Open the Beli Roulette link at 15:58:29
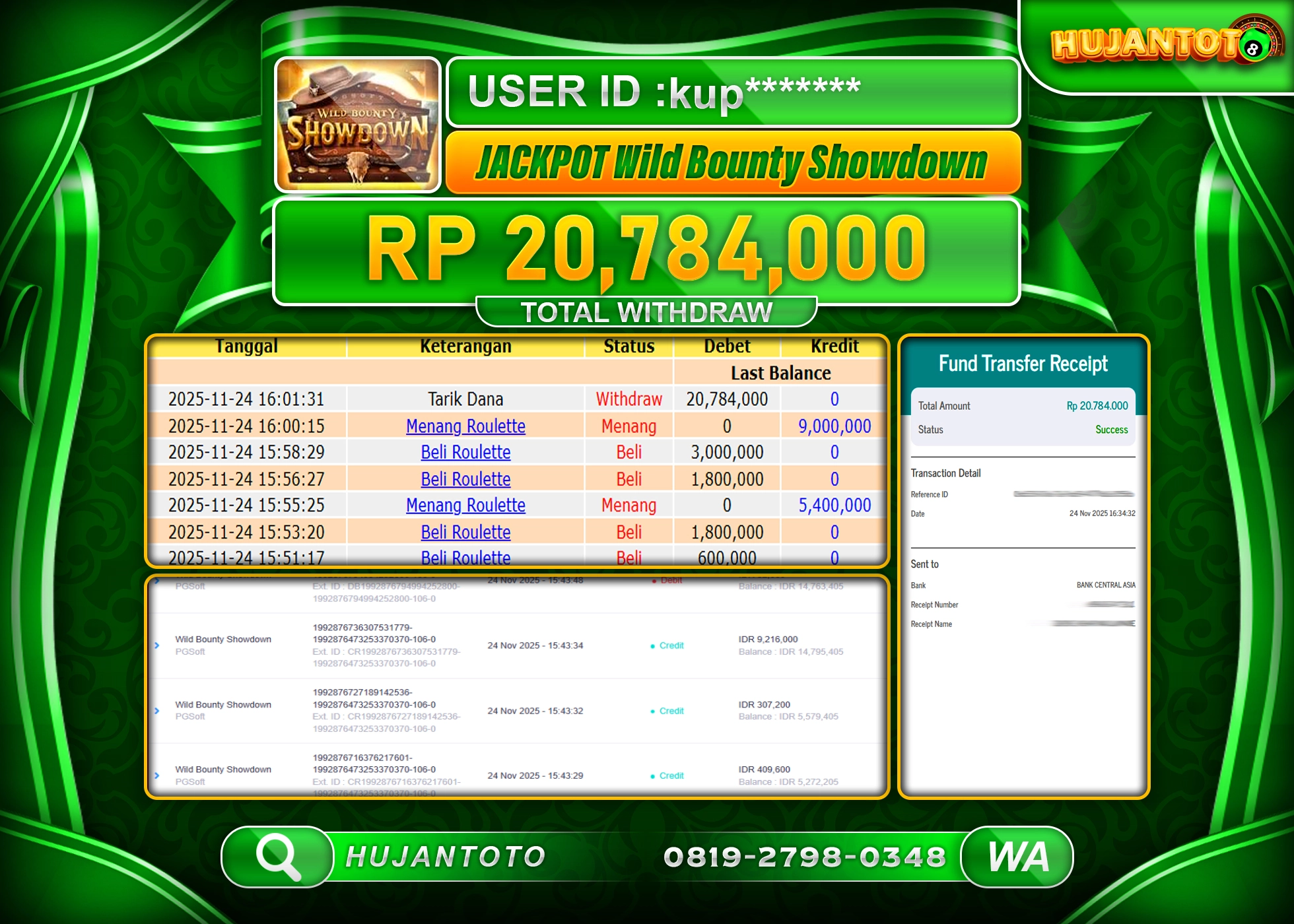 click(465, 452)
